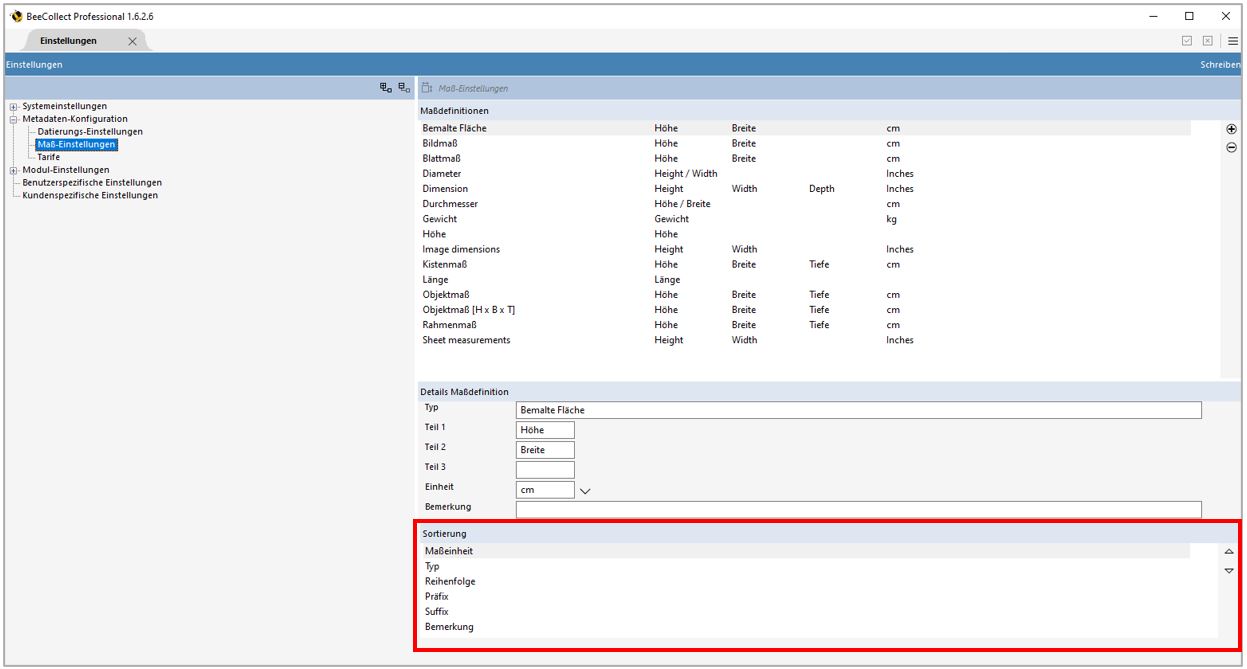Expand the Systemeinstellungen tree node
The image size is (1247, 669).
point(14,107)
